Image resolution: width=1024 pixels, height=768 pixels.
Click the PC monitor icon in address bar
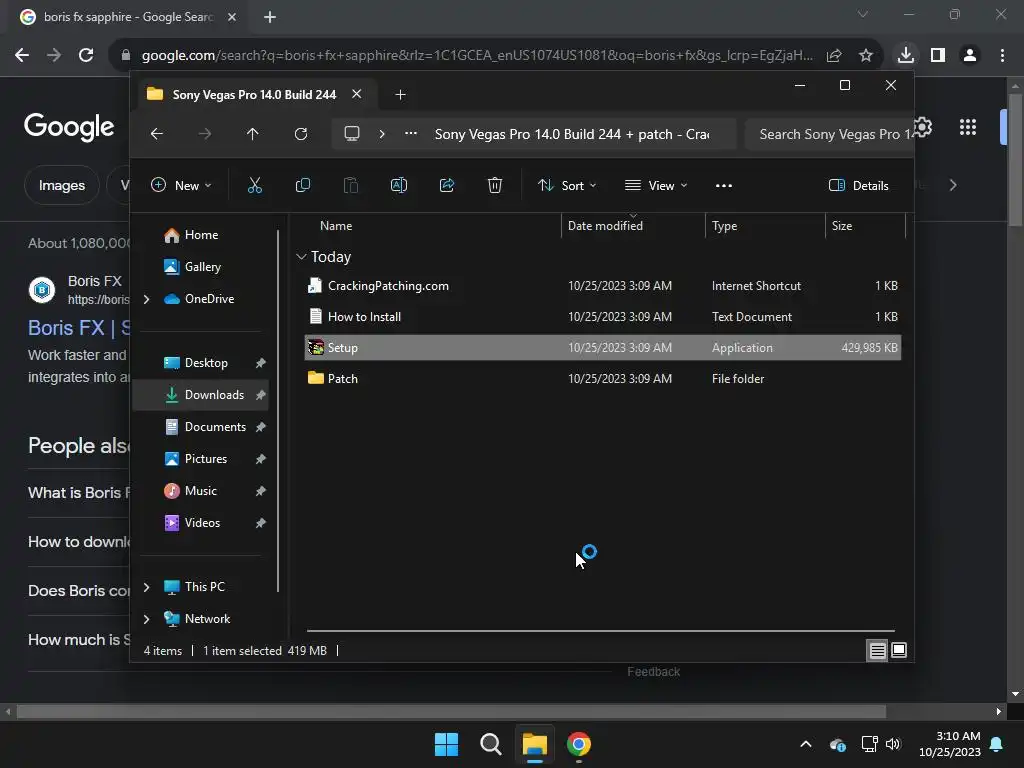(352, 134)
